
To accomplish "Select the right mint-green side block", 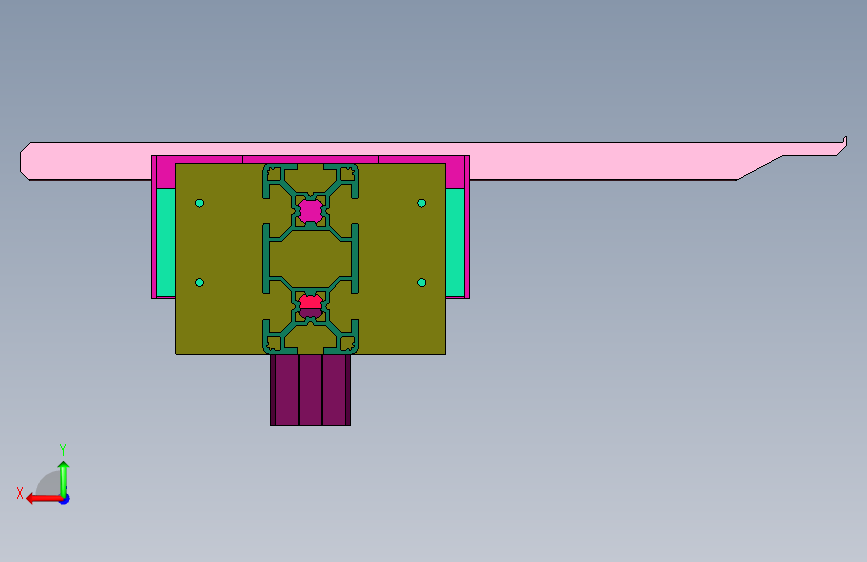I will click(x=455, y=242).
